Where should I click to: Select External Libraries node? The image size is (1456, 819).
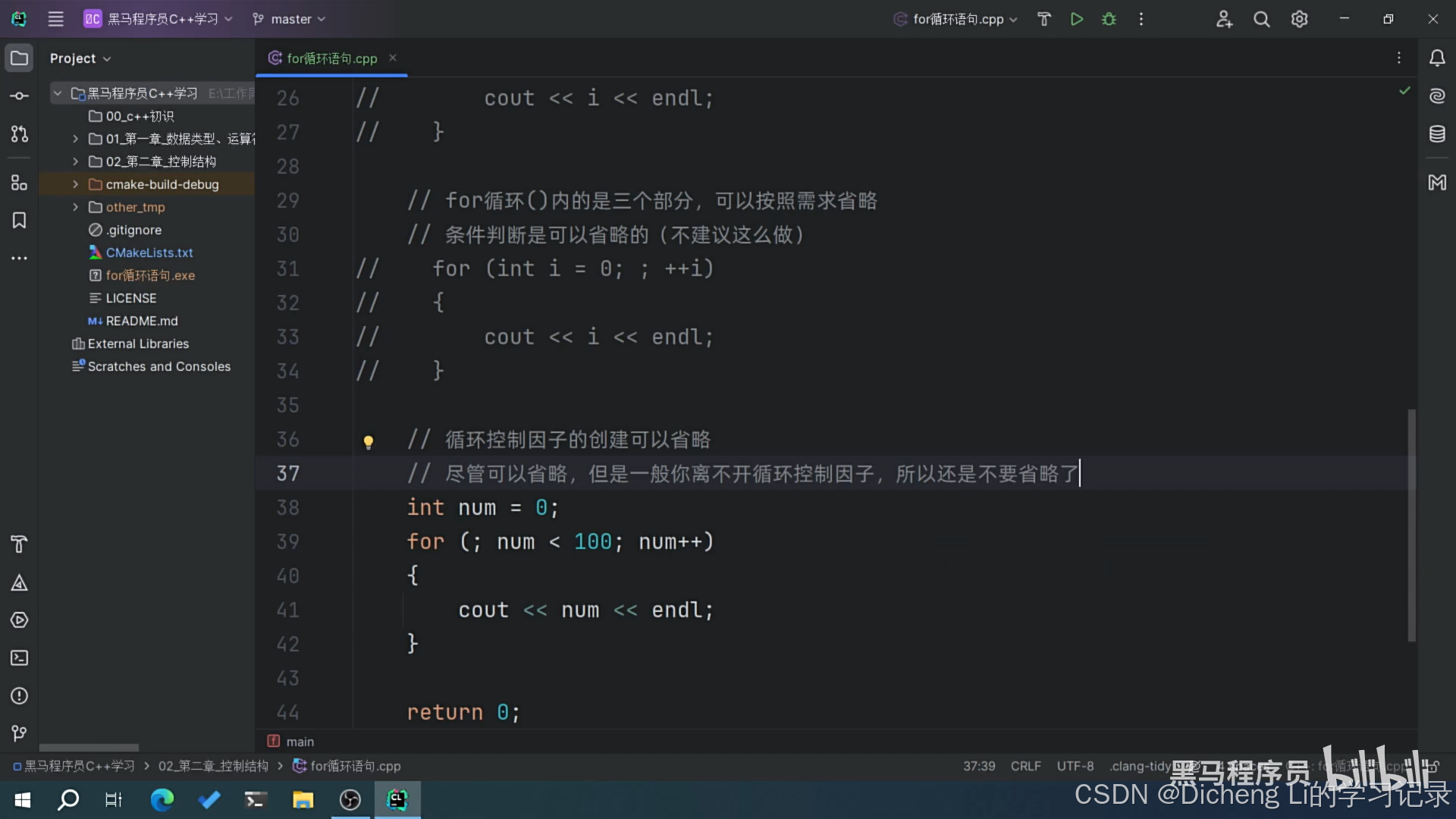pyautogui.click(x=130, y=344)
